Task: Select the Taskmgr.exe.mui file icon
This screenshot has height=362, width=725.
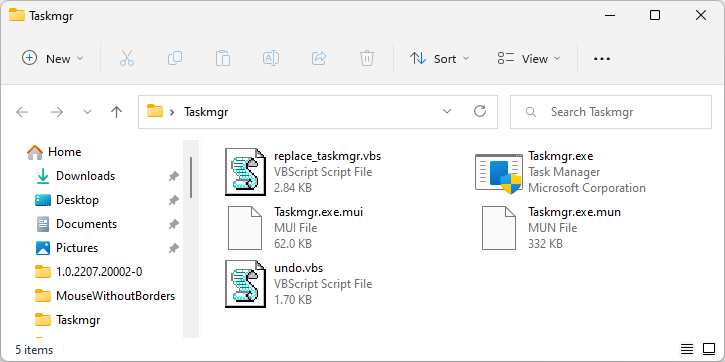Action: 245,228
